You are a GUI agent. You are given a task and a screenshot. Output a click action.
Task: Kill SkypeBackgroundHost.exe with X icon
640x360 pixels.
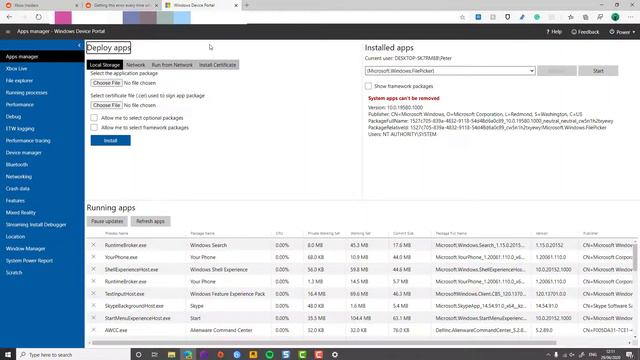click(93, 306)
